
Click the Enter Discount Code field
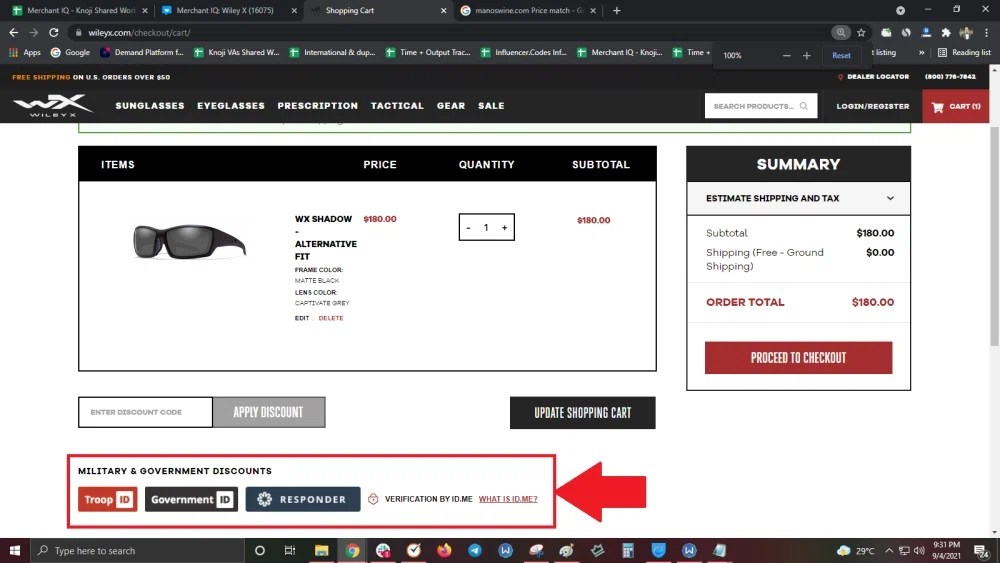[145, 412]
